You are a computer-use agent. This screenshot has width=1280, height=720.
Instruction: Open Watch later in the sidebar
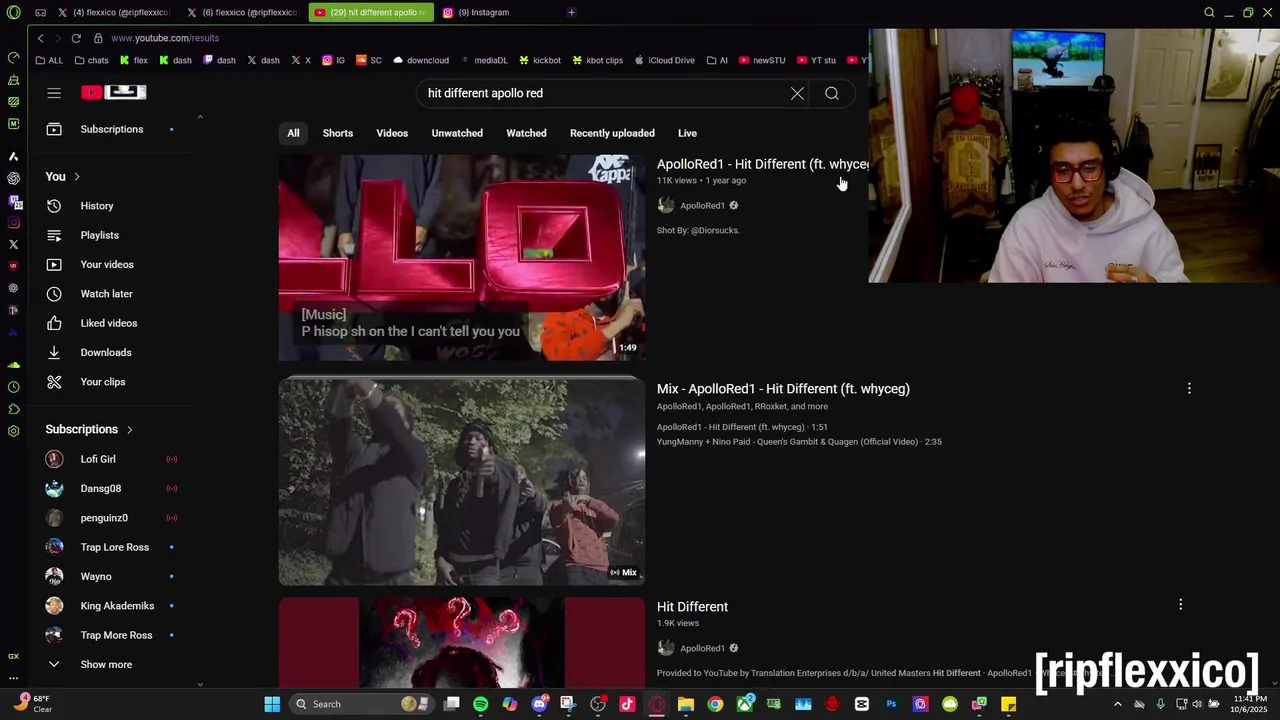click(106, 294)
